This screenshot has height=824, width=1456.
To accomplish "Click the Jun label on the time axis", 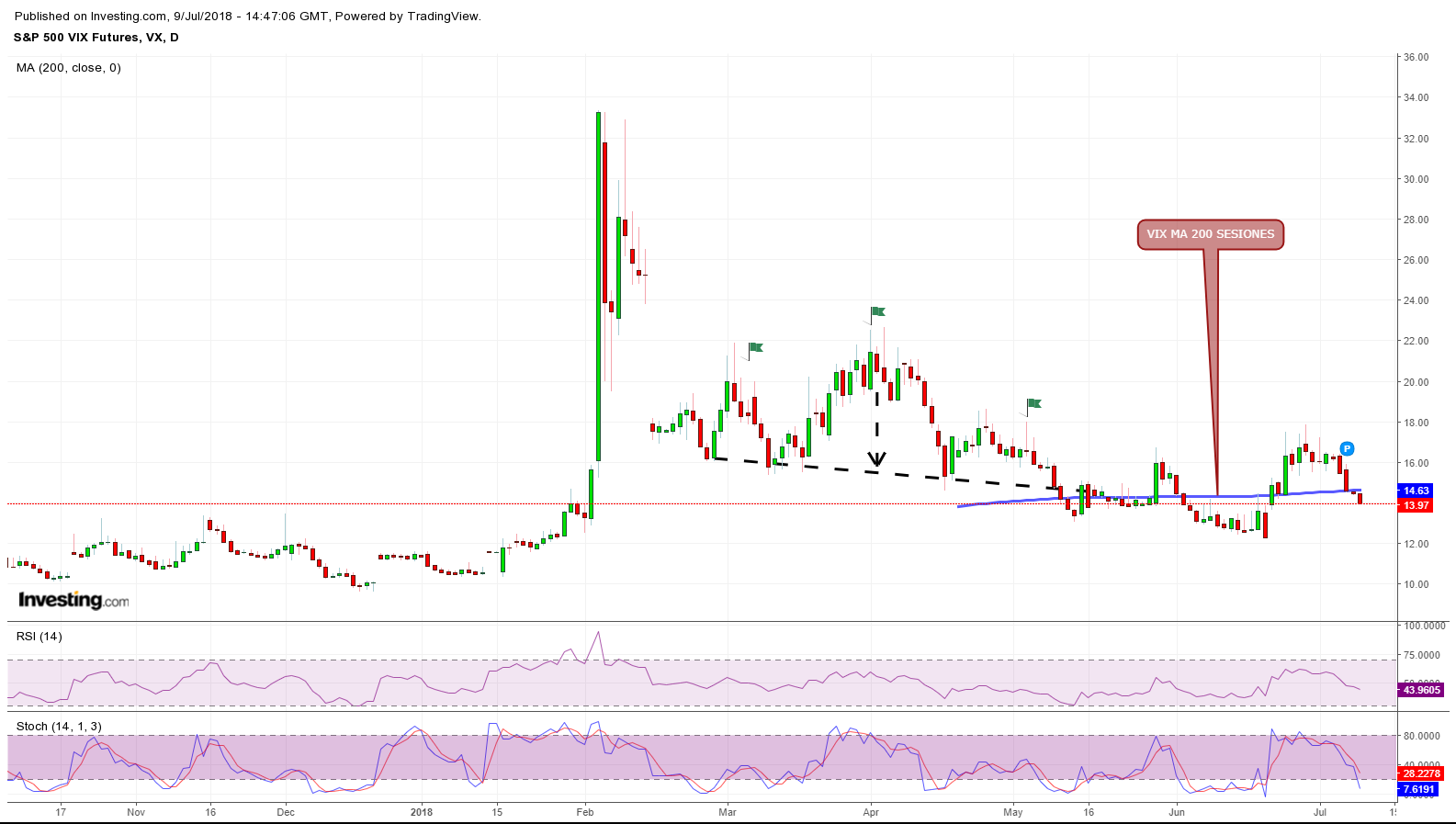I will point(1176,812).
